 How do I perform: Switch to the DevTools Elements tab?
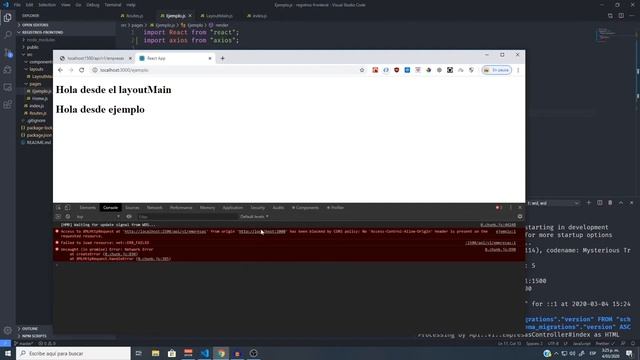[x=87, y=208]
